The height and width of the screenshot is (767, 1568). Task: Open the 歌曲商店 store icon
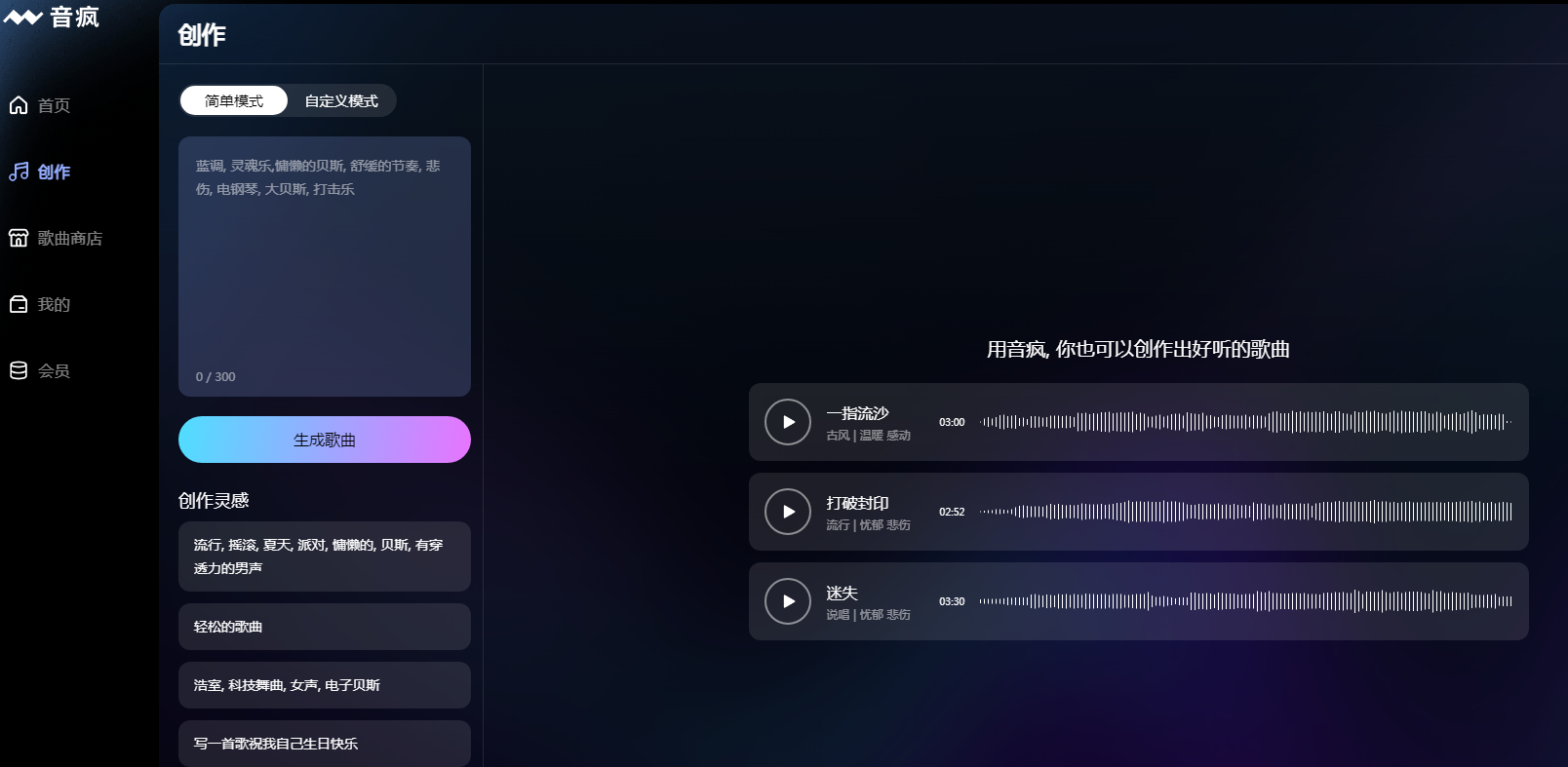[x=19, y=238]
